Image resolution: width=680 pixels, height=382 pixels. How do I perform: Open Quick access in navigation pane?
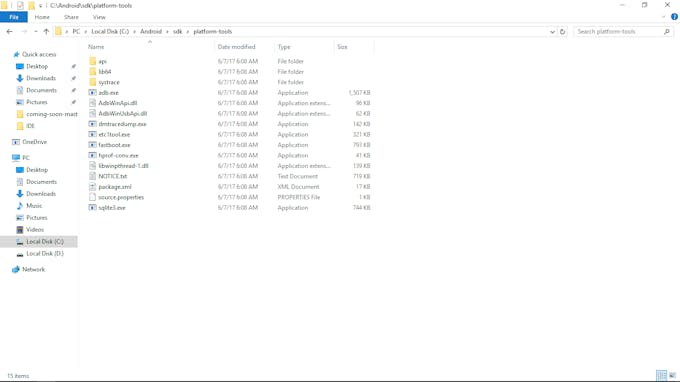click(x=39, y=54)
